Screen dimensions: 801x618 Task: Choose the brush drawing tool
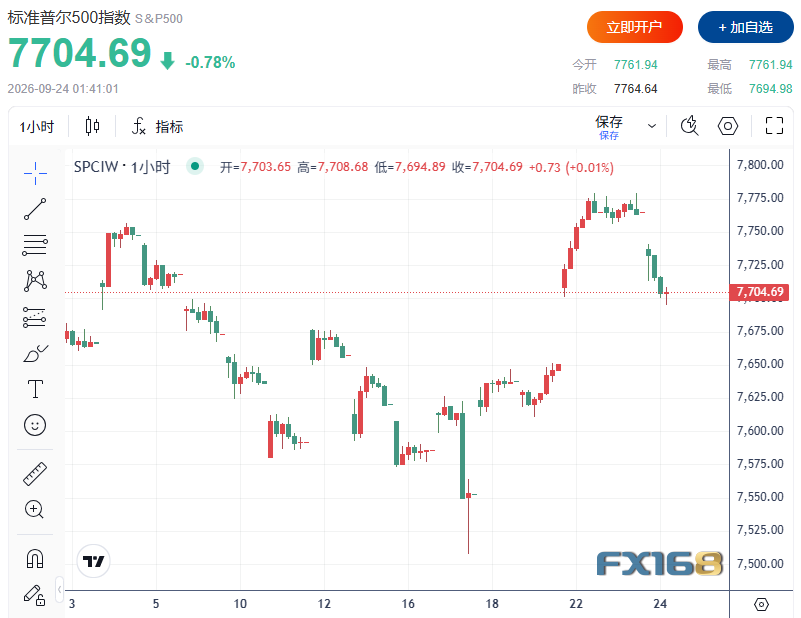click(35, 353)
